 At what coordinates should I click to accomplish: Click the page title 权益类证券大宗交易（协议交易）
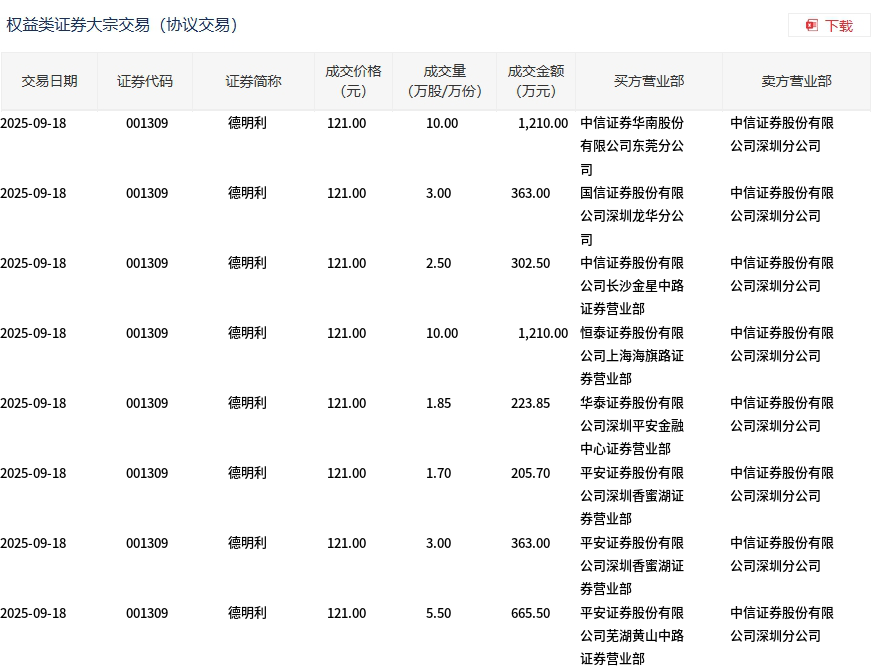[122, 25]
